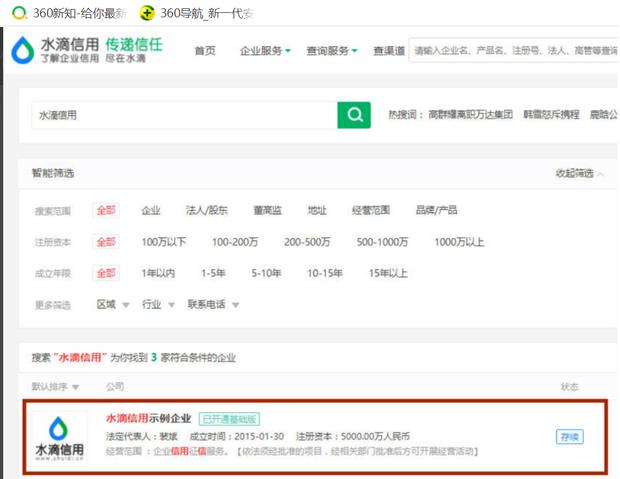This screenshot has width=620, height=479.
Task: Click legal representative name 裴斌
Action: (168, 437)
